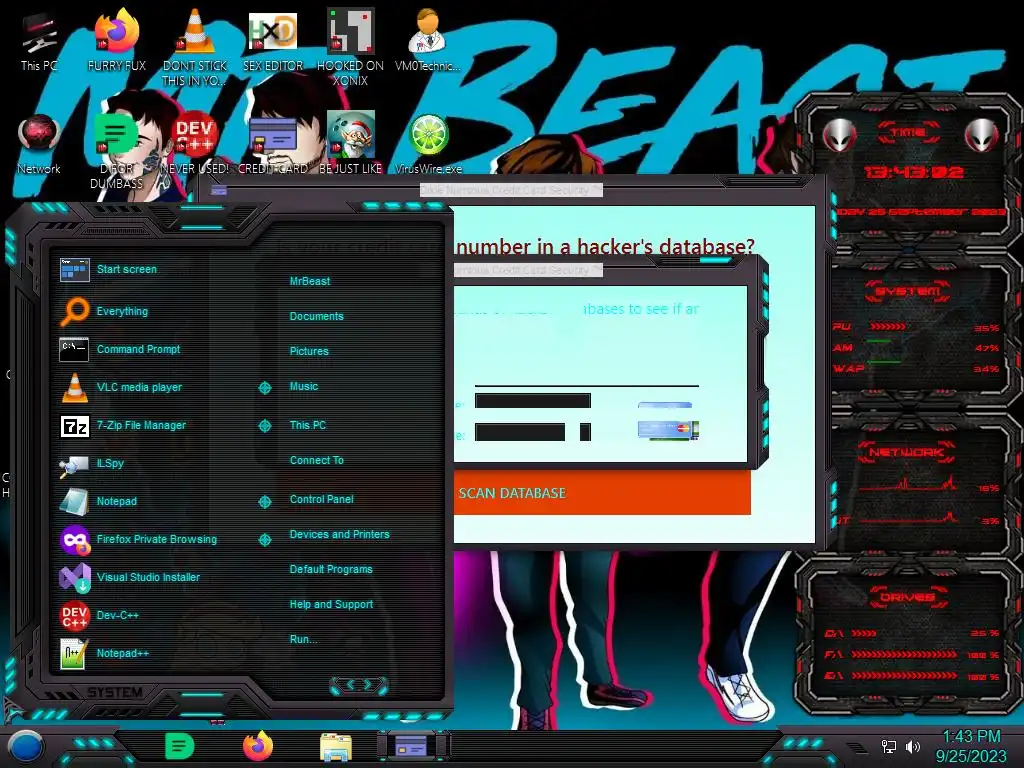The image size is (1024, 768).
Task: Click the right arrow of start menu pager
Action: 369,684
